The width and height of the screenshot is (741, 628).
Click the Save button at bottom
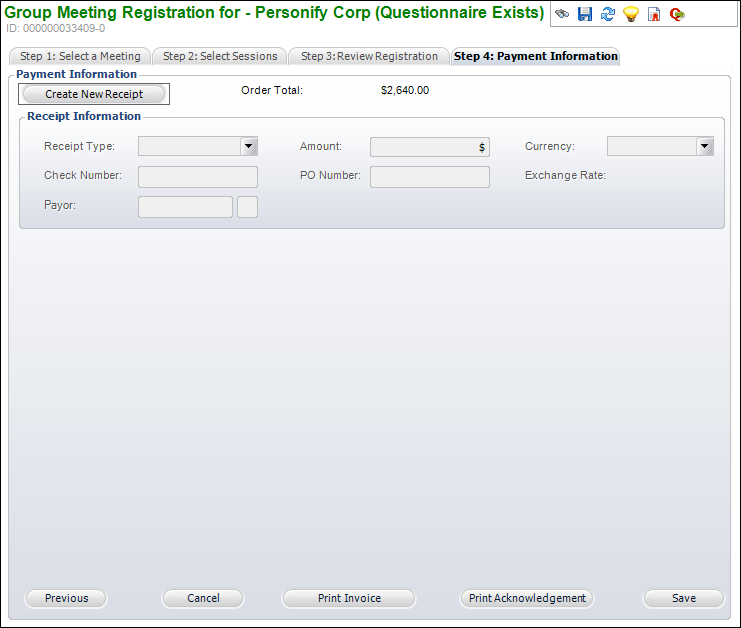[684, 598]
